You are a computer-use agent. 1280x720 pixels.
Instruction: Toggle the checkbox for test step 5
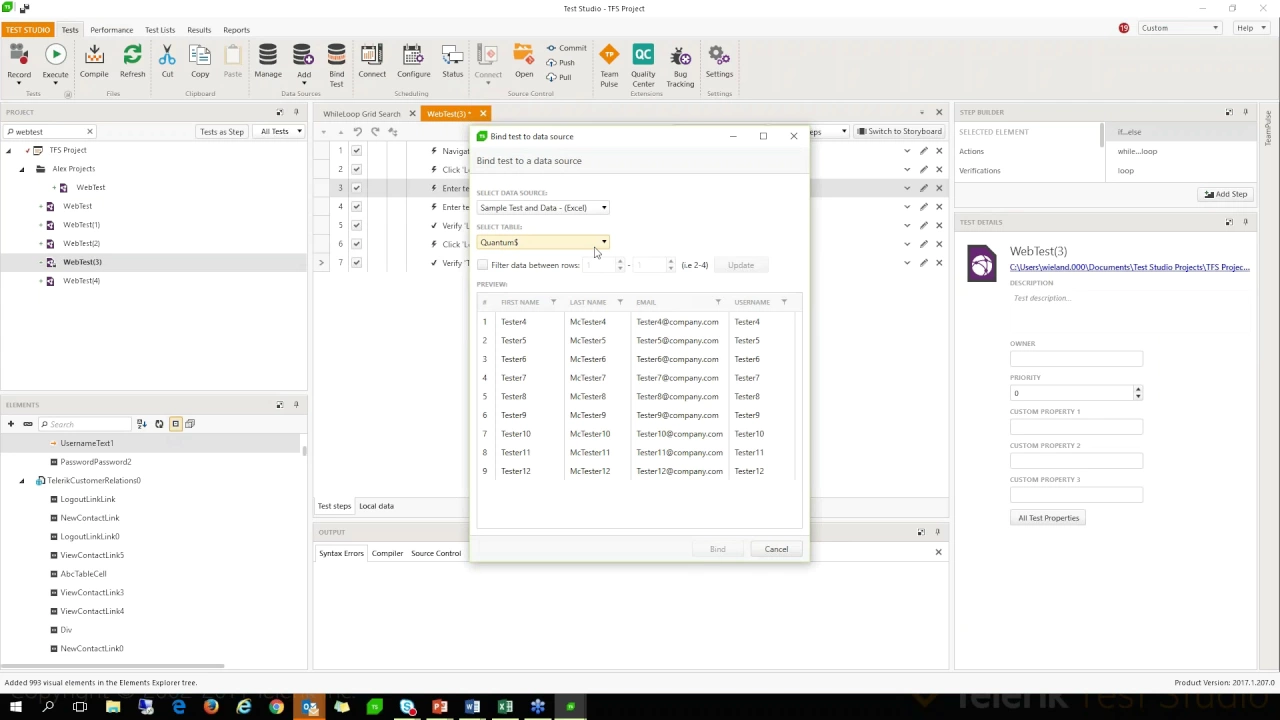click(356, 225)
